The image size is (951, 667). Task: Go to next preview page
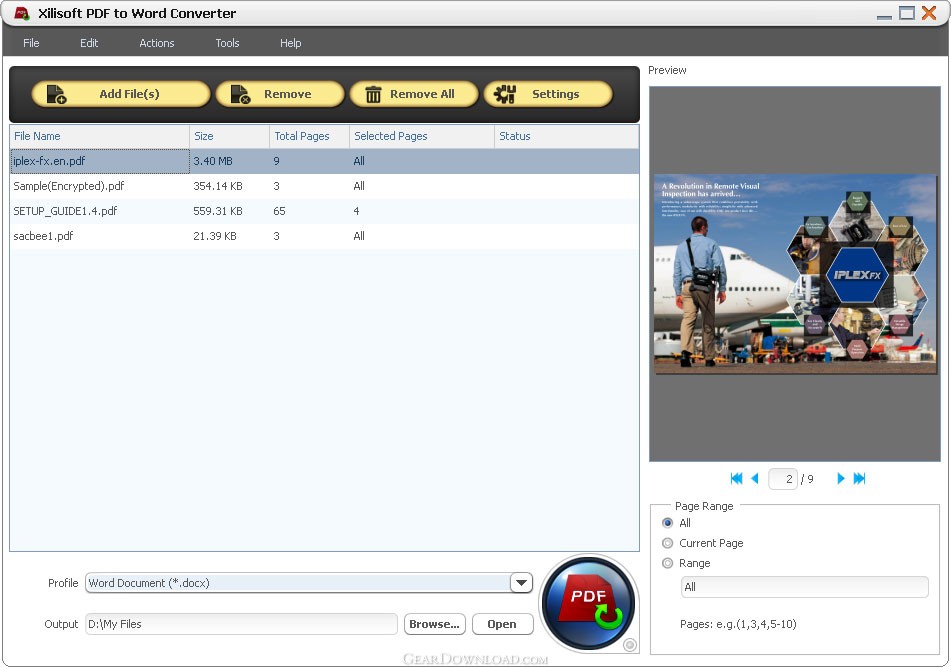(841, 478)
